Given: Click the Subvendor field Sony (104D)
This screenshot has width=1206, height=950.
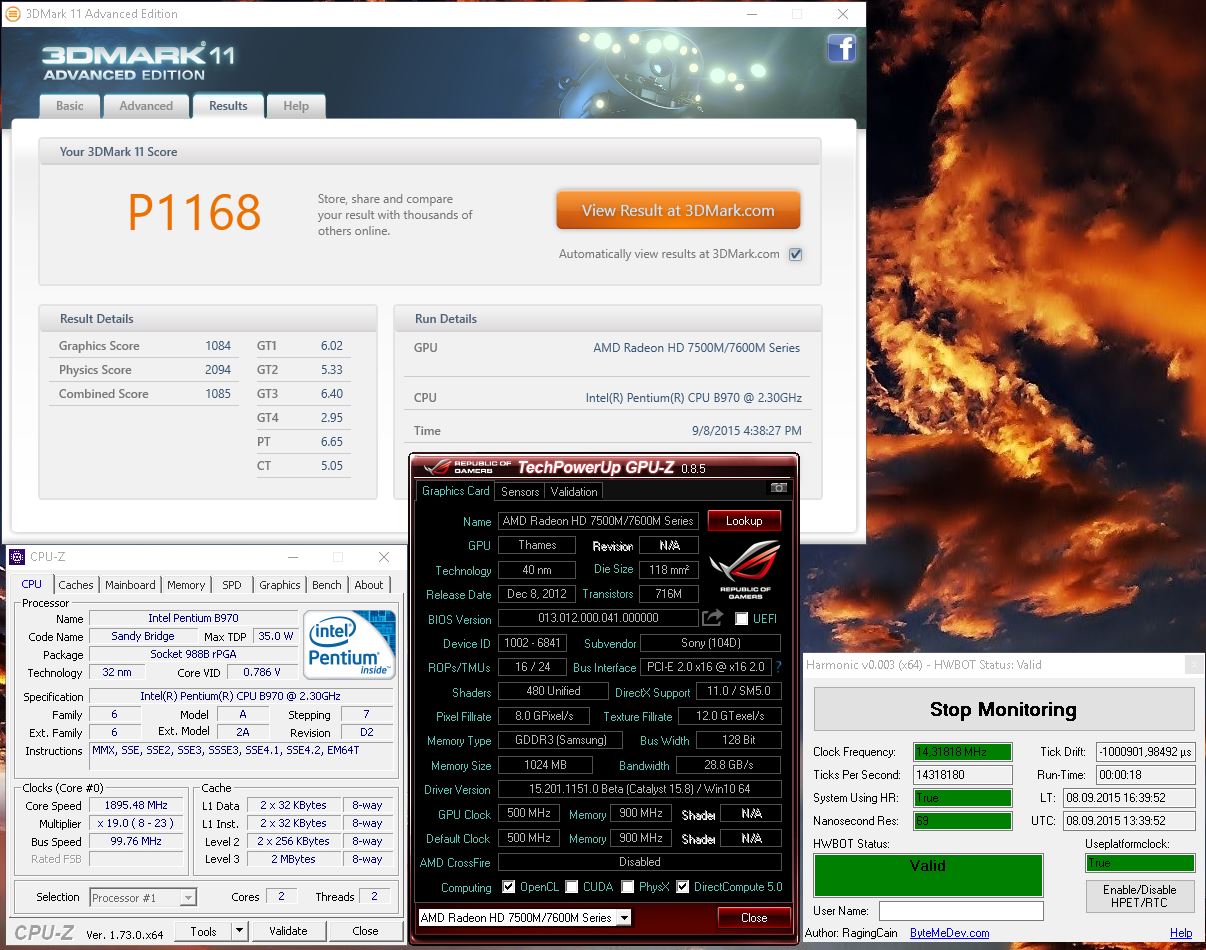Looking at the screenshot, I should 710,643.
